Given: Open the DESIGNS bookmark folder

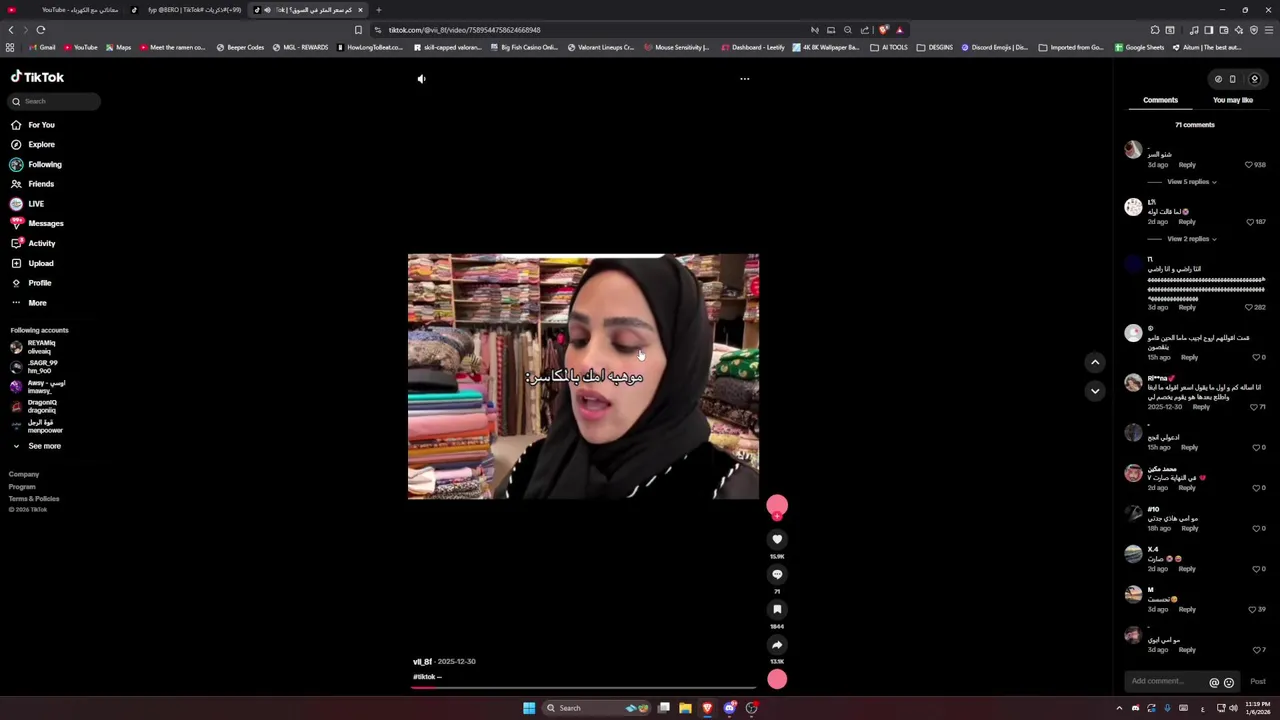Looking at the screenshot, I should coord(934,47).
